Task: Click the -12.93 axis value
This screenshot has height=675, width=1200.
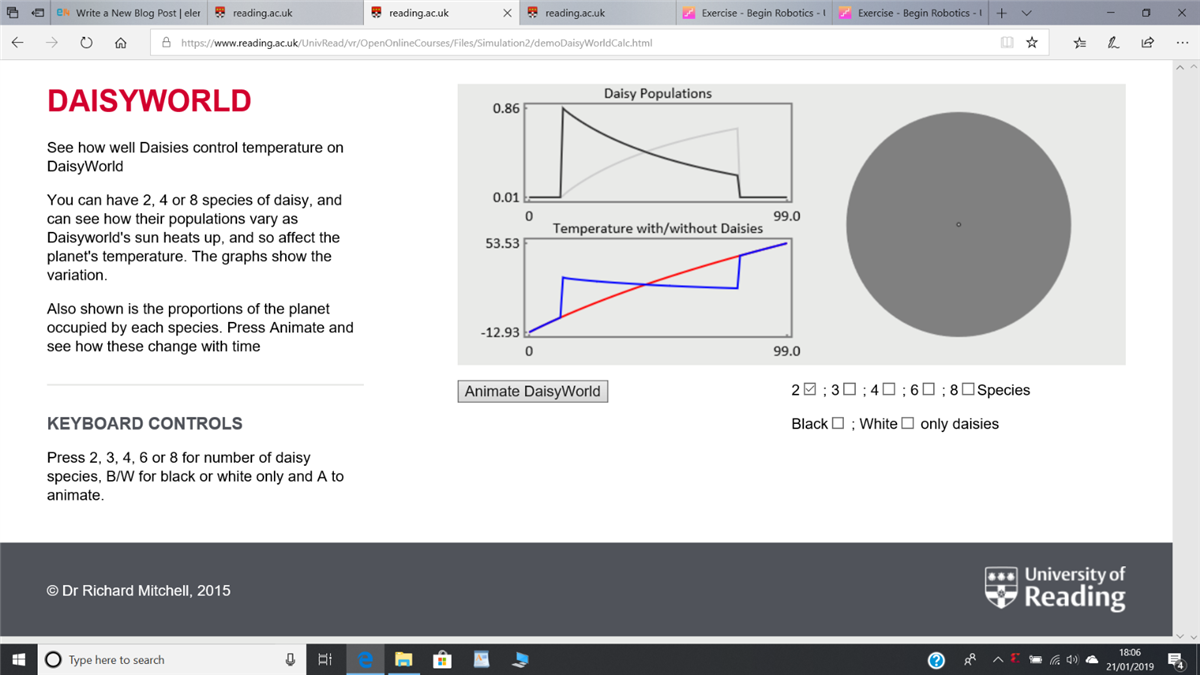Action: (x=501, y=332)
